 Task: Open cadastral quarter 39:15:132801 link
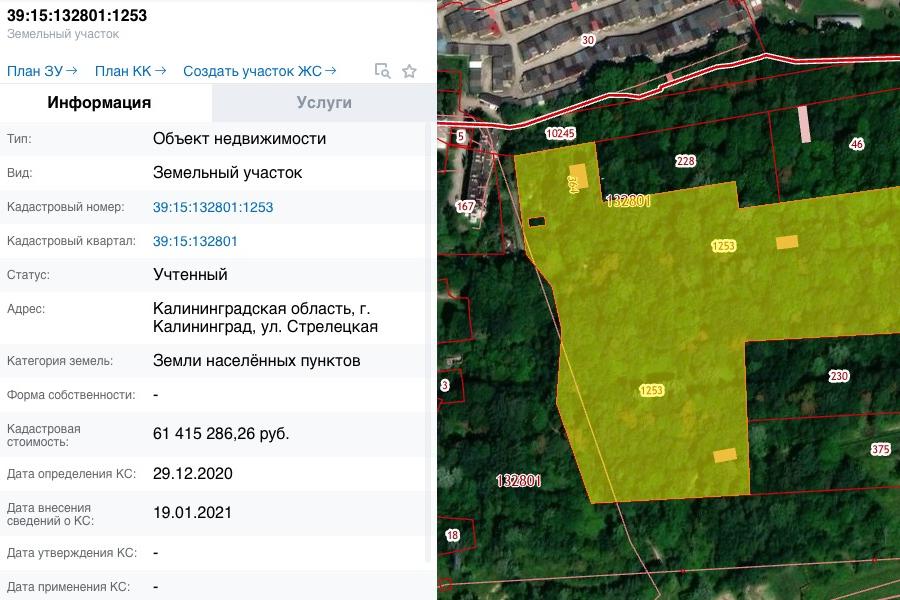click(195, 241)
